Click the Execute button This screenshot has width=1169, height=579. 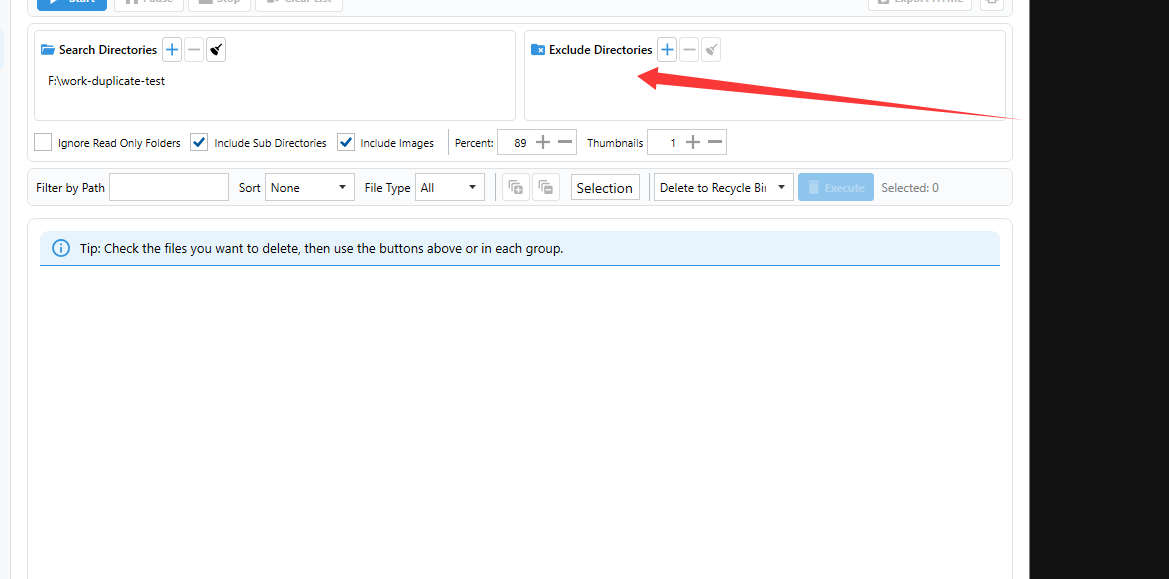point(836,188)
